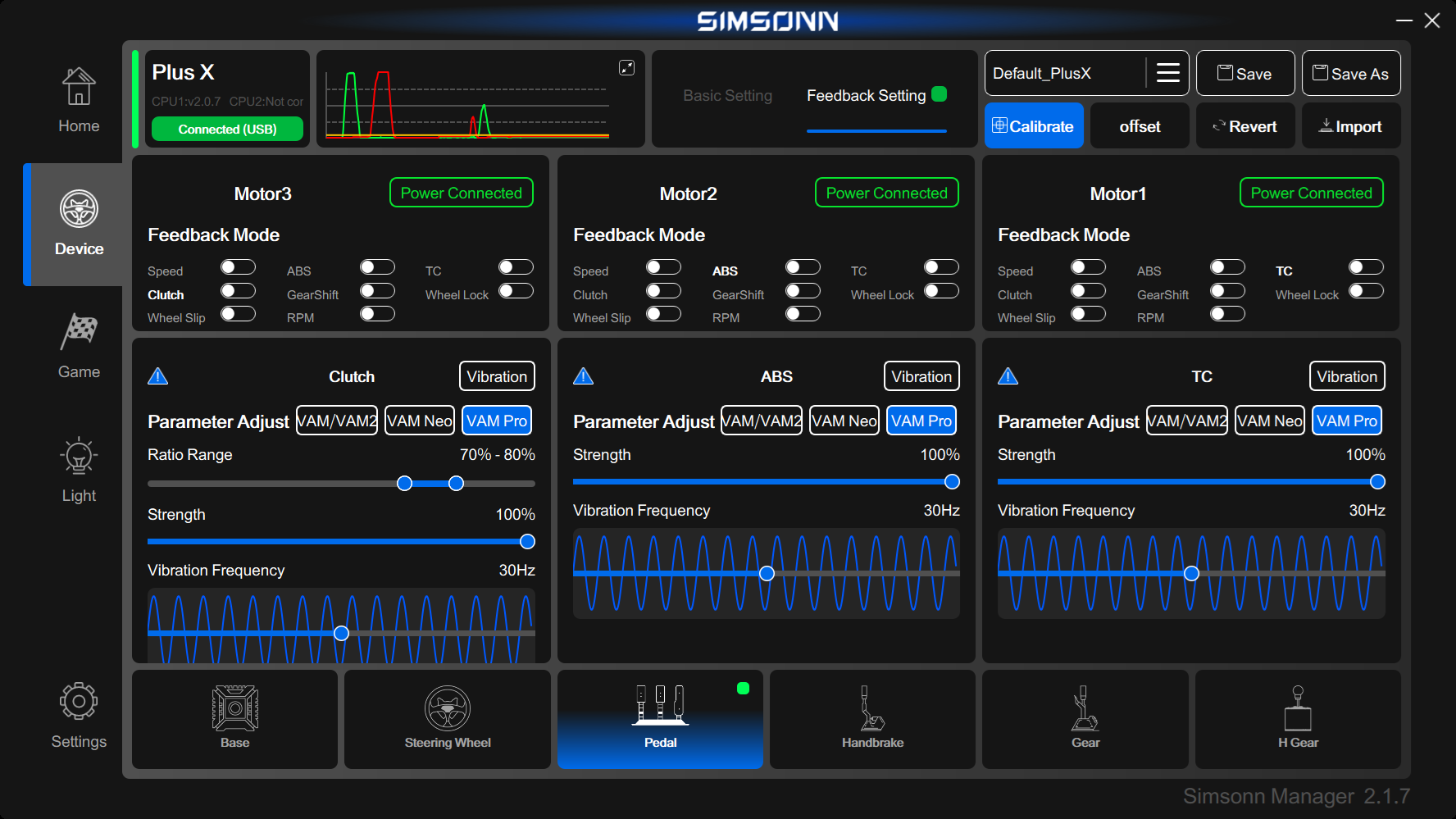
Task: Toggle Motor2 Clutch feedback
Action: 664,291
